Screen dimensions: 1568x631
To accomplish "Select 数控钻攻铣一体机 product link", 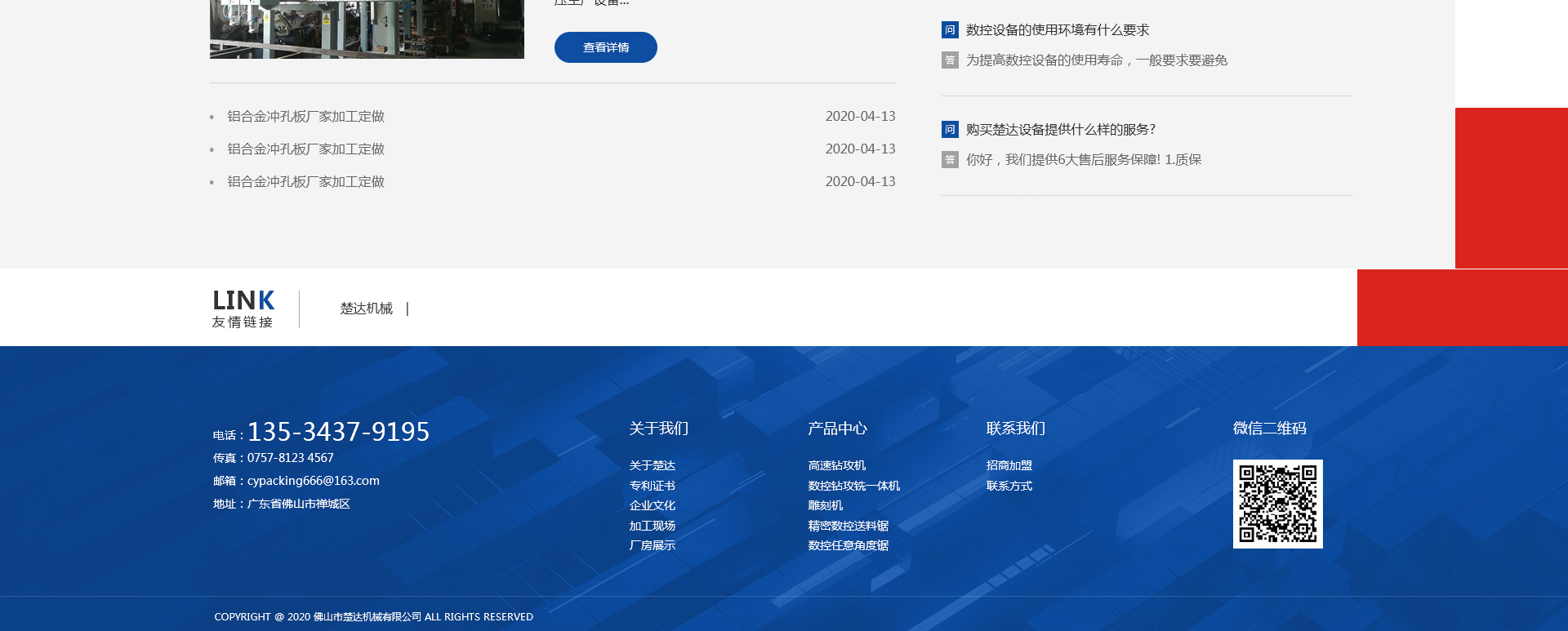I will [853, 486].
